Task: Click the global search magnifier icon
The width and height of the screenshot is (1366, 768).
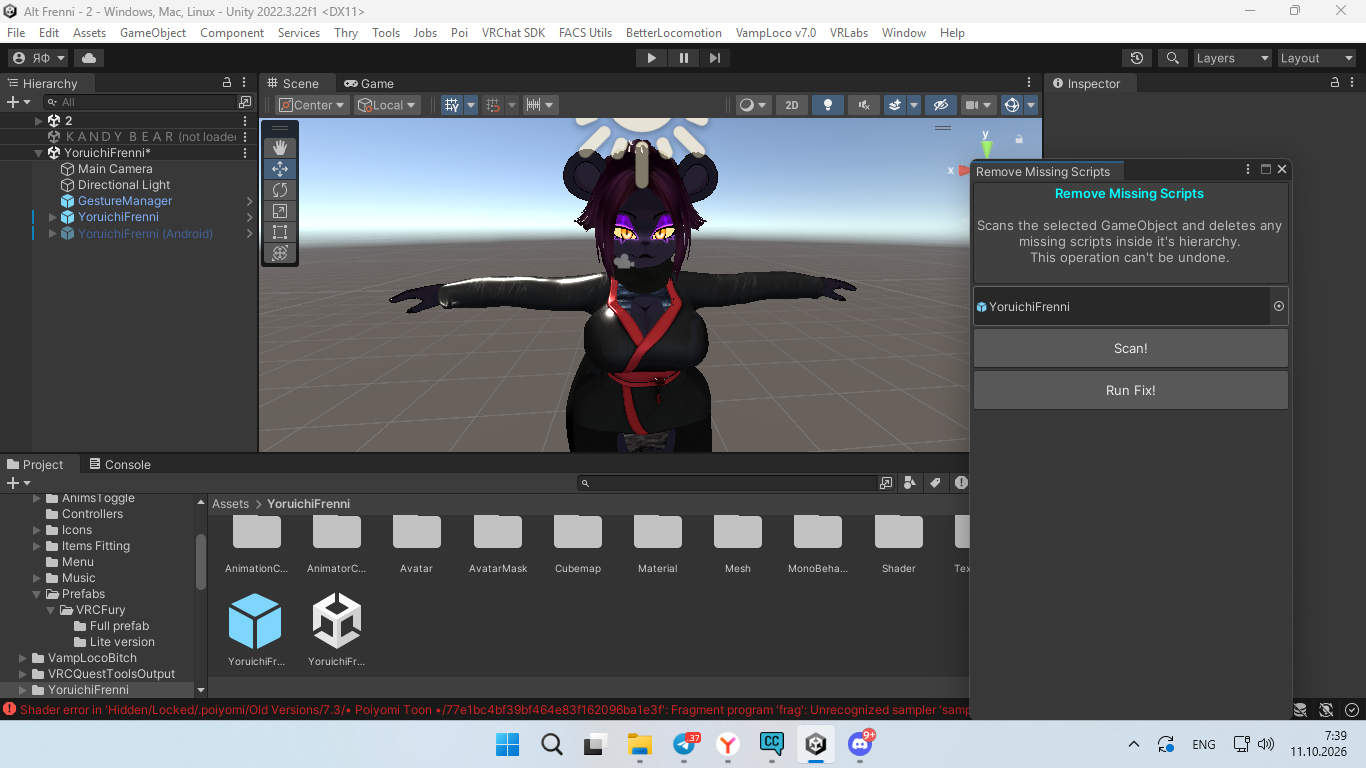Action: pos(1173,58)
